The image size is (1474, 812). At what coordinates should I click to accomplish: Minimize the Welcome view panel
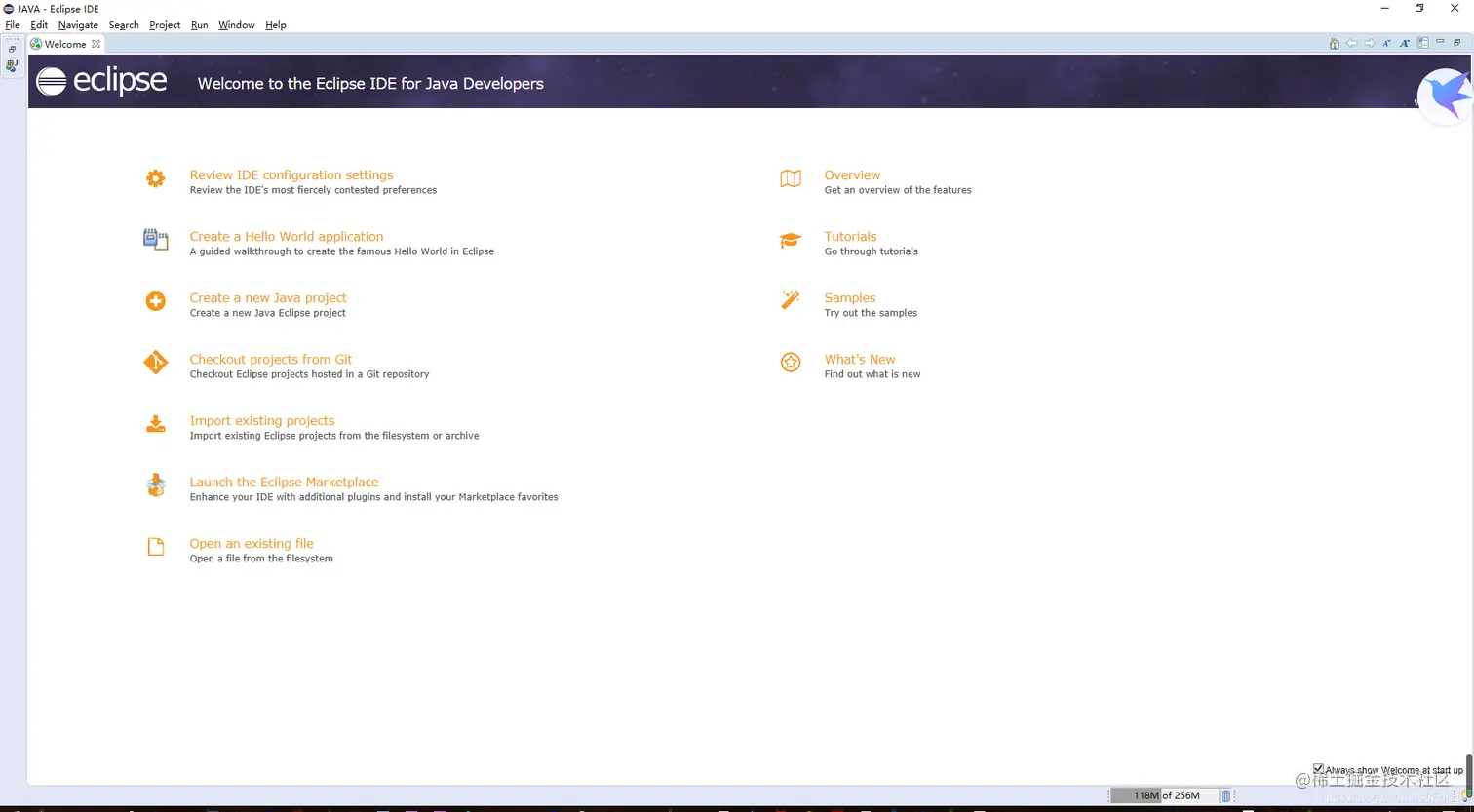click(1441, 42)
